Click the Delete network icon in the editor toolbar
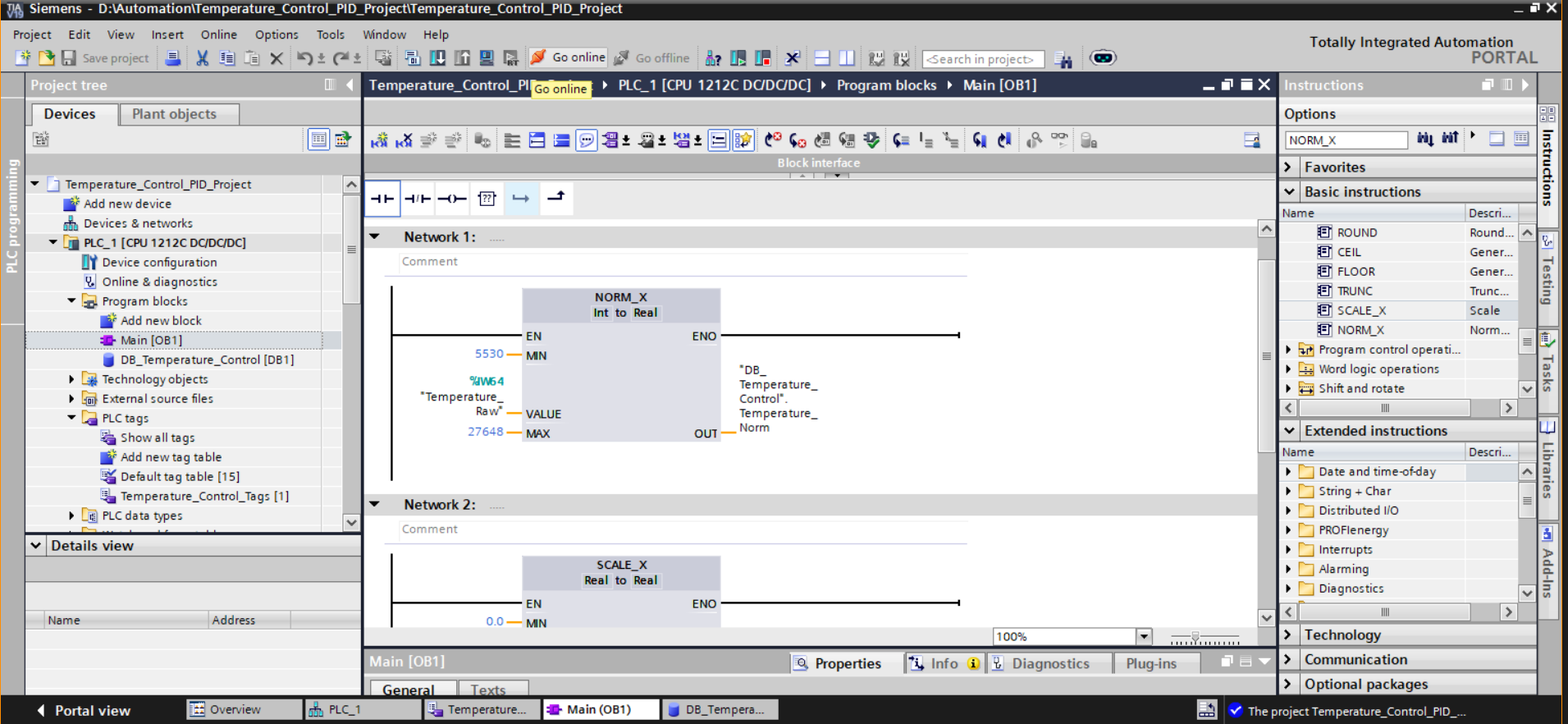Viewport: 1568px width, 724px height. pos(404,140)
